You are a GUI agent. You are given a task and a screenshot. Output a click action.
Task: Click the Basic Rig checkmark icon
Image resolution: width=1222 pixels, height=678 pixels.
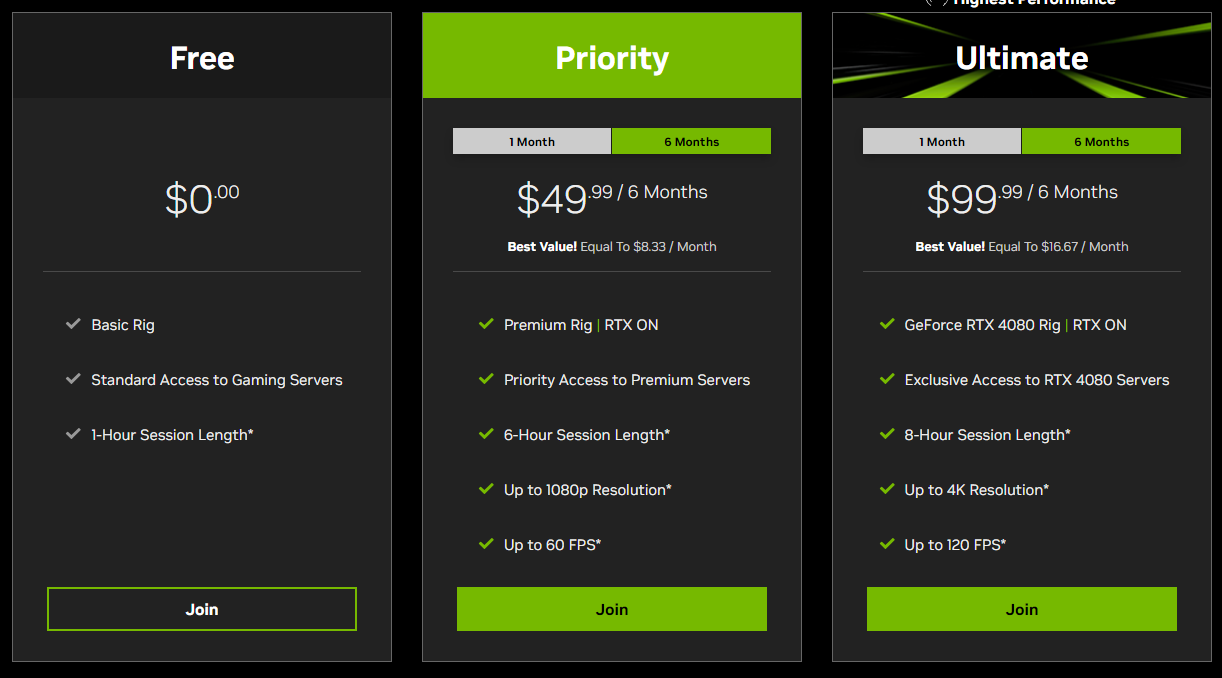tap(73, 324)
